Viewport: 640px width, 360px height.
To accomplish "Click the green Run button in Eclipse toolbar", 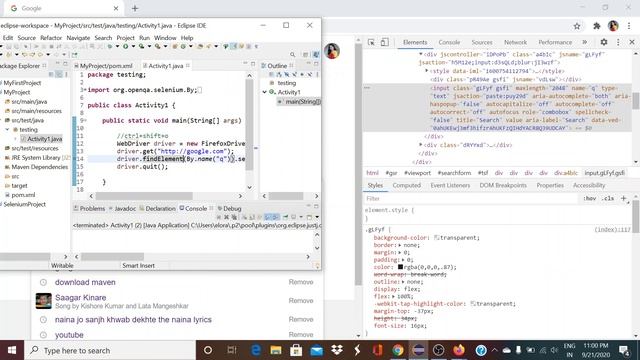I will pos(126,46).
